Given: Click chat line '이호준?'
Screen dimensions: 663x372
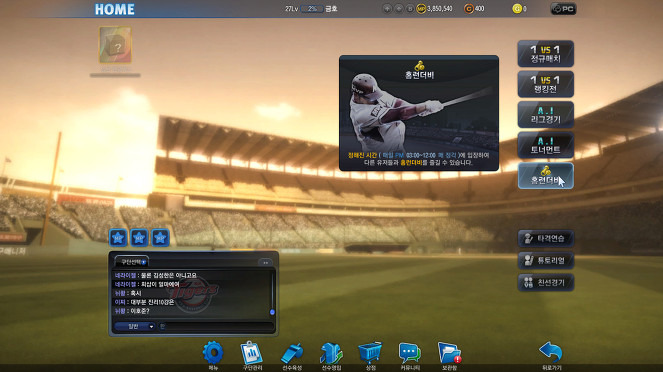Looking at the screenshot, I should pos(132,311).
